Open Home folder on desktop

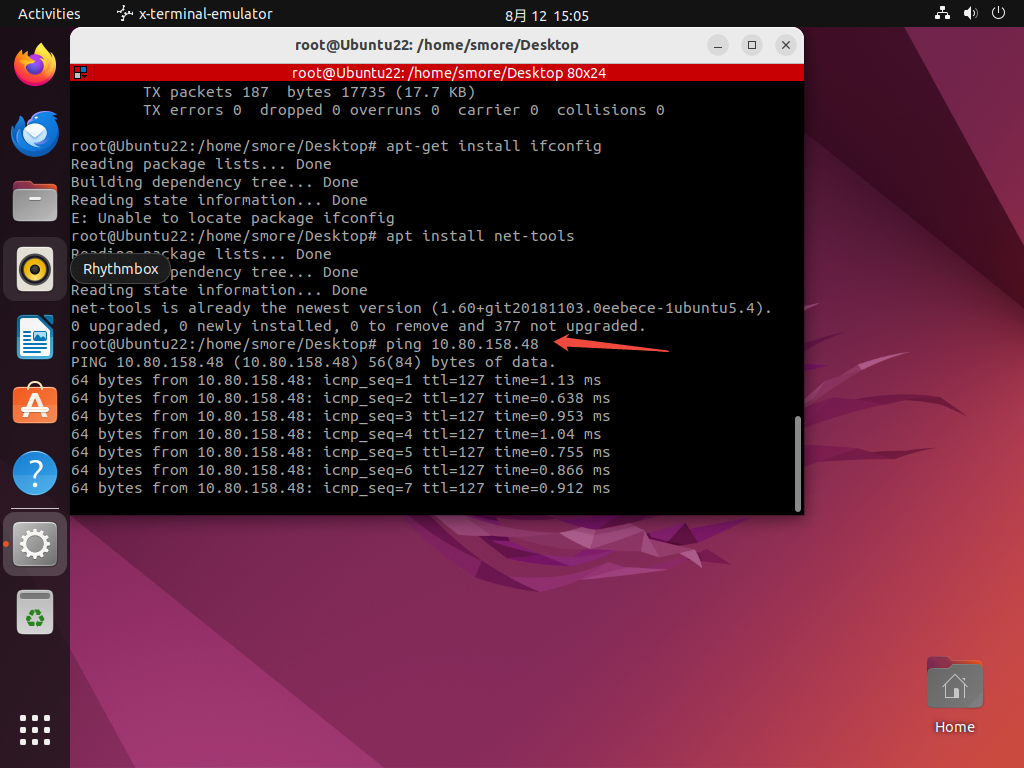tap(954, 696)
